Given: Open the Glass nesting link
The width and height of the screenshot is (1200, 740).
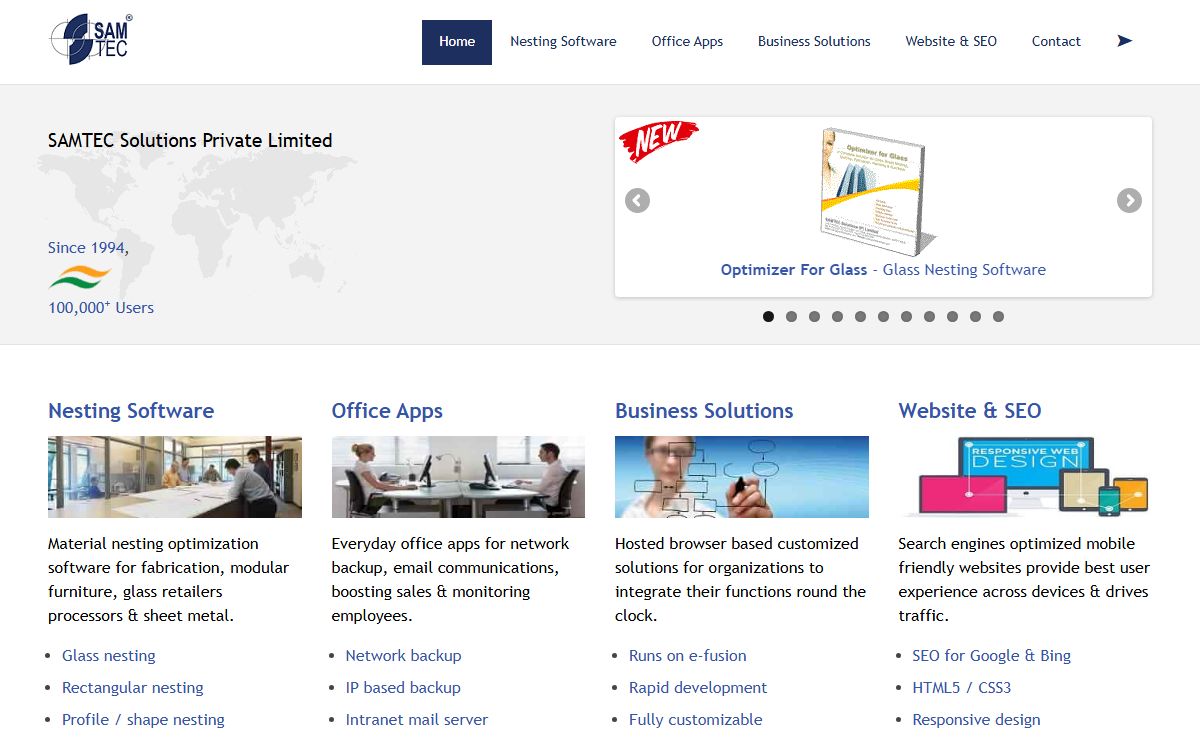Looking at the screenshot, I should pyautogui.click(x=109, y=656).
